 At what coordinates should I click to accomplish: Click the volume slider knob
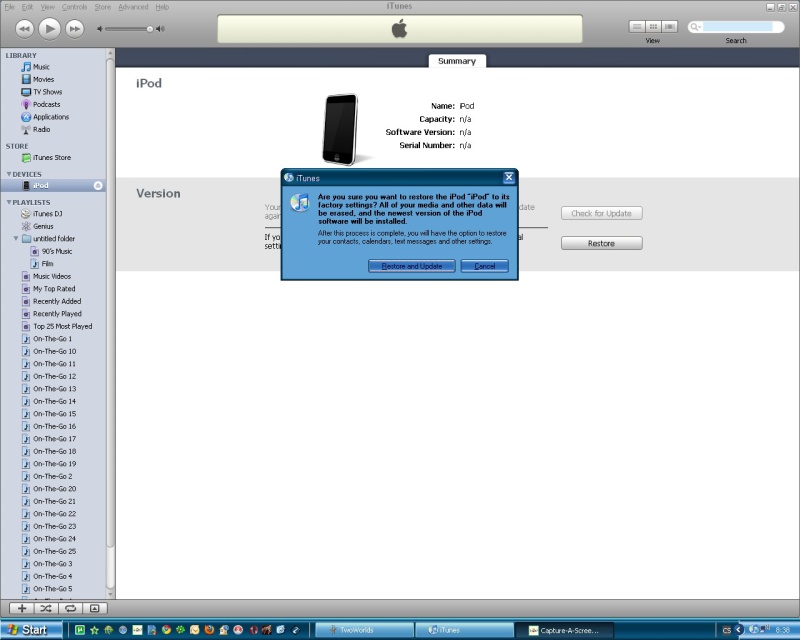[149, 29]
